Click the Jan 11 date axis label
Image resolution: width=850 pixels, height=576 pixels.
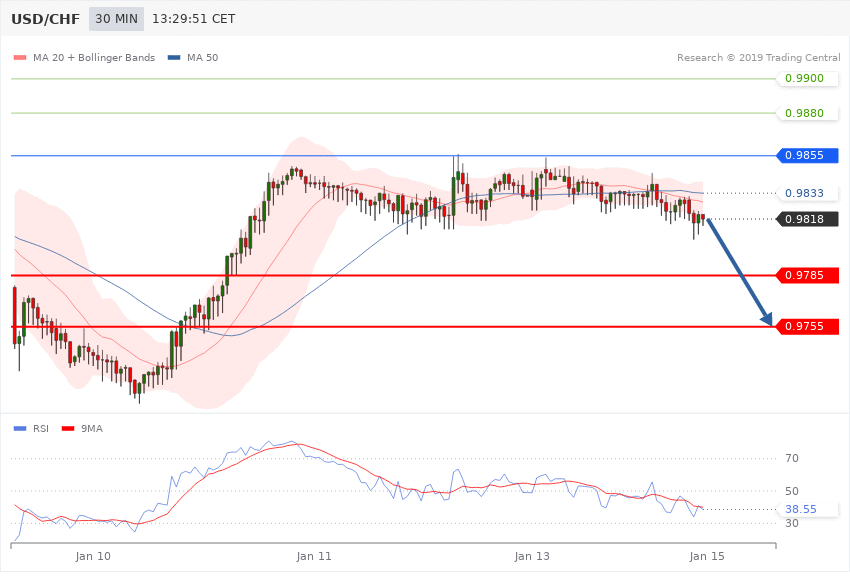pos(314,556)
